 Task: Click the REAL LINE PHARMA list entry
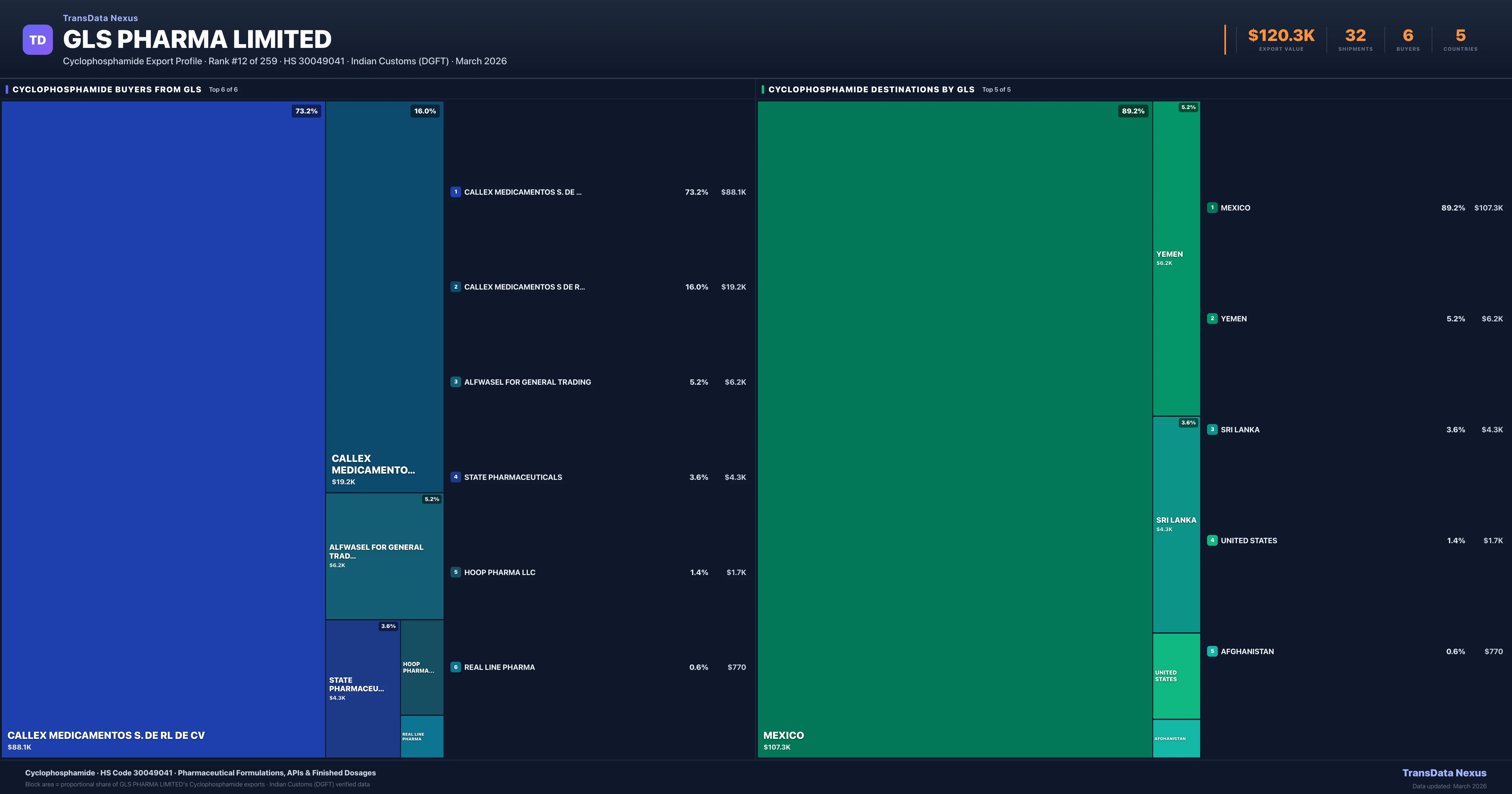pyautogui.click(x=499, y=667)
